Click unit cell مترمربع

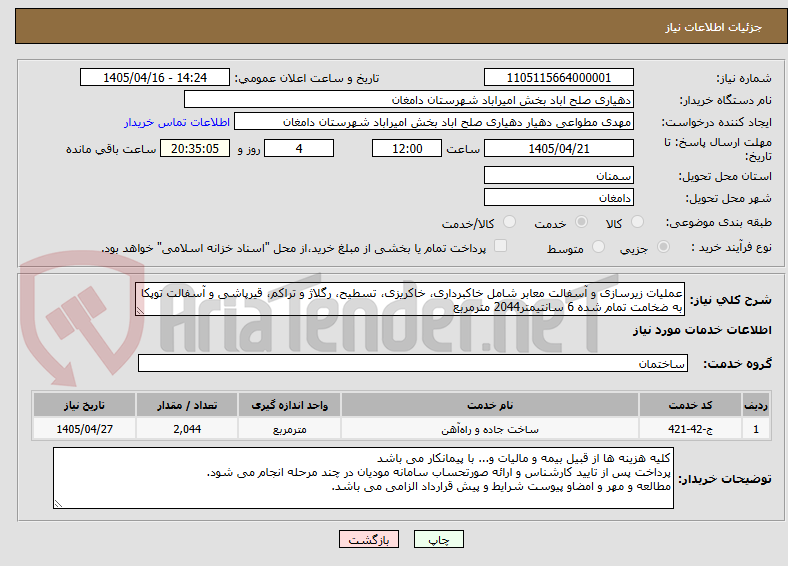pos(289,429)
